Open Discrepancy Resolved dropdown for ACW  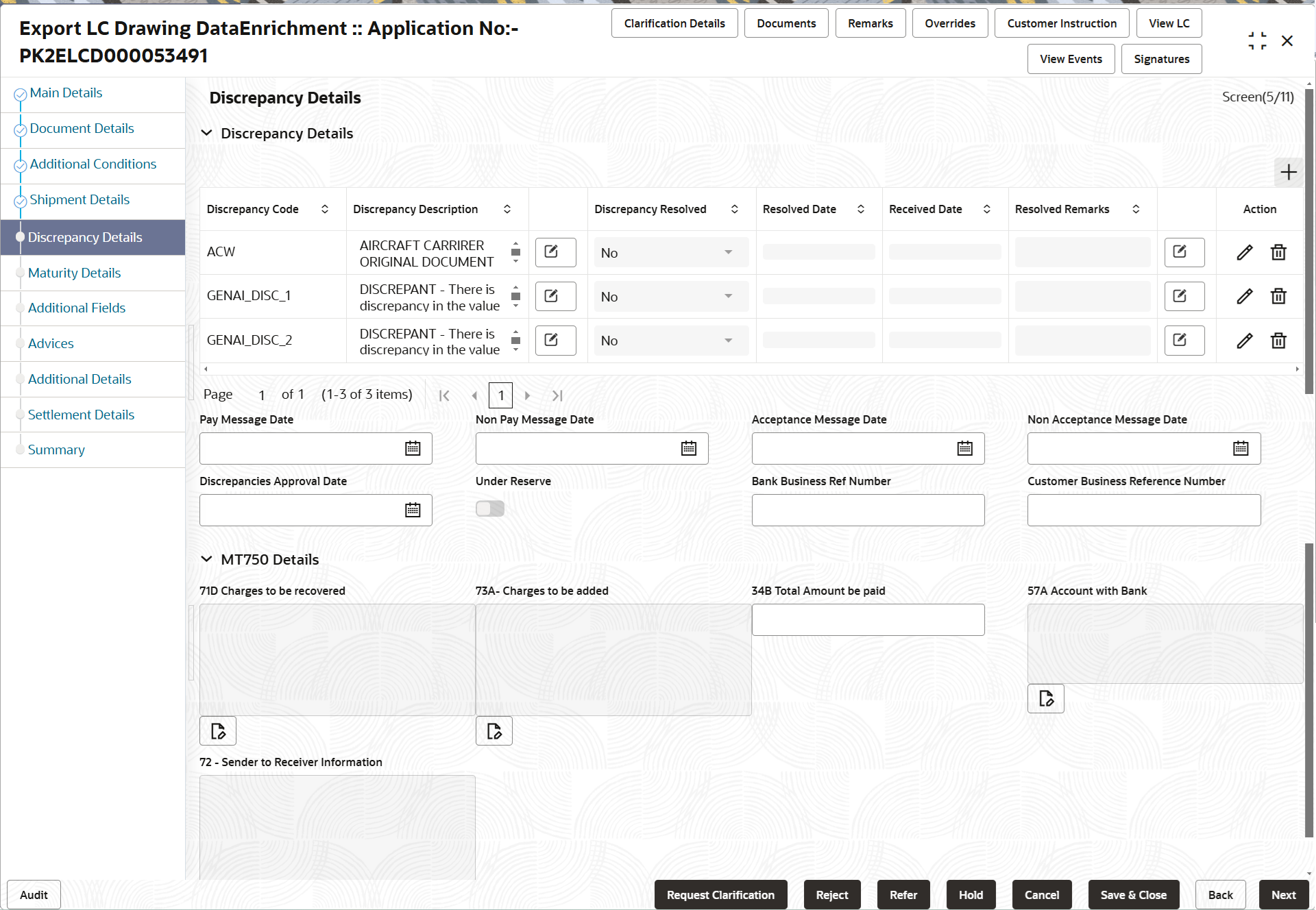(671, 253)
